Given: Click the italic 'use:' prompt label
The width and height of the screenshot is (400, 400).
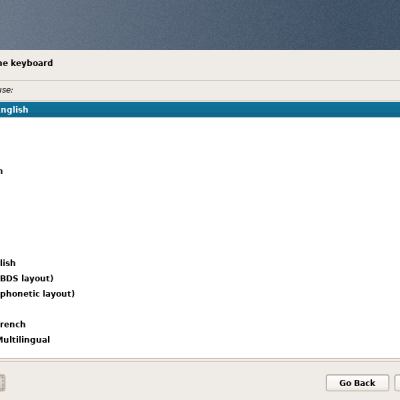Looking at the screenshot, I should pos(6,90).
